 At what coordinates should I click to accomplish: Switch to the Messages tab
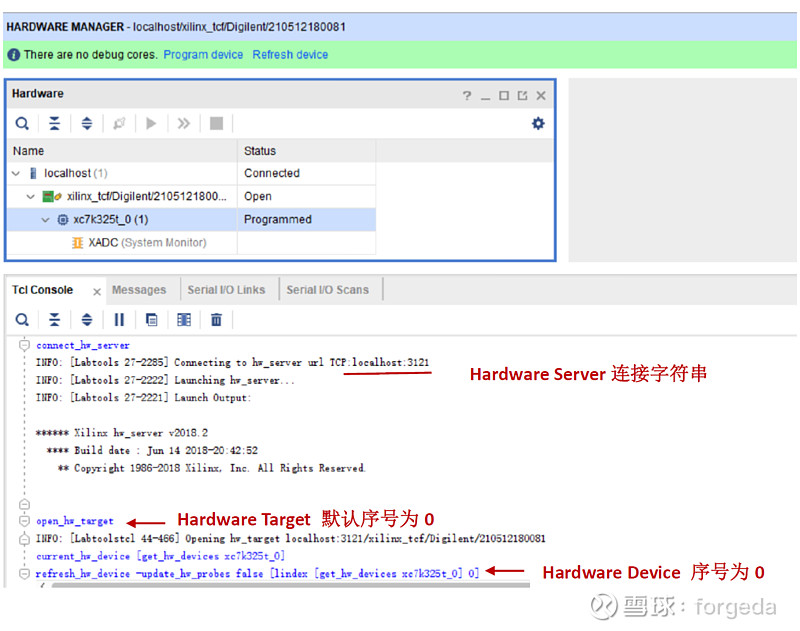point(139,290)
